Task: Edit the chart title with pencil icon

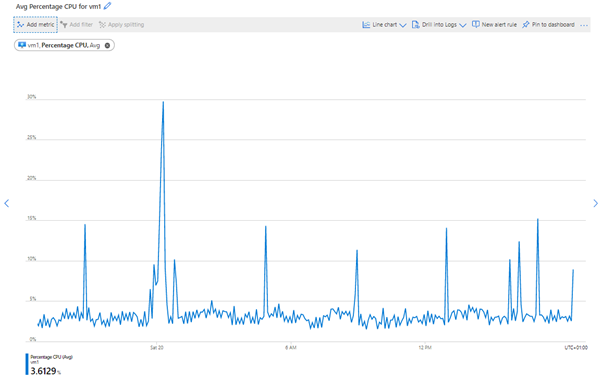Action: 108,6
